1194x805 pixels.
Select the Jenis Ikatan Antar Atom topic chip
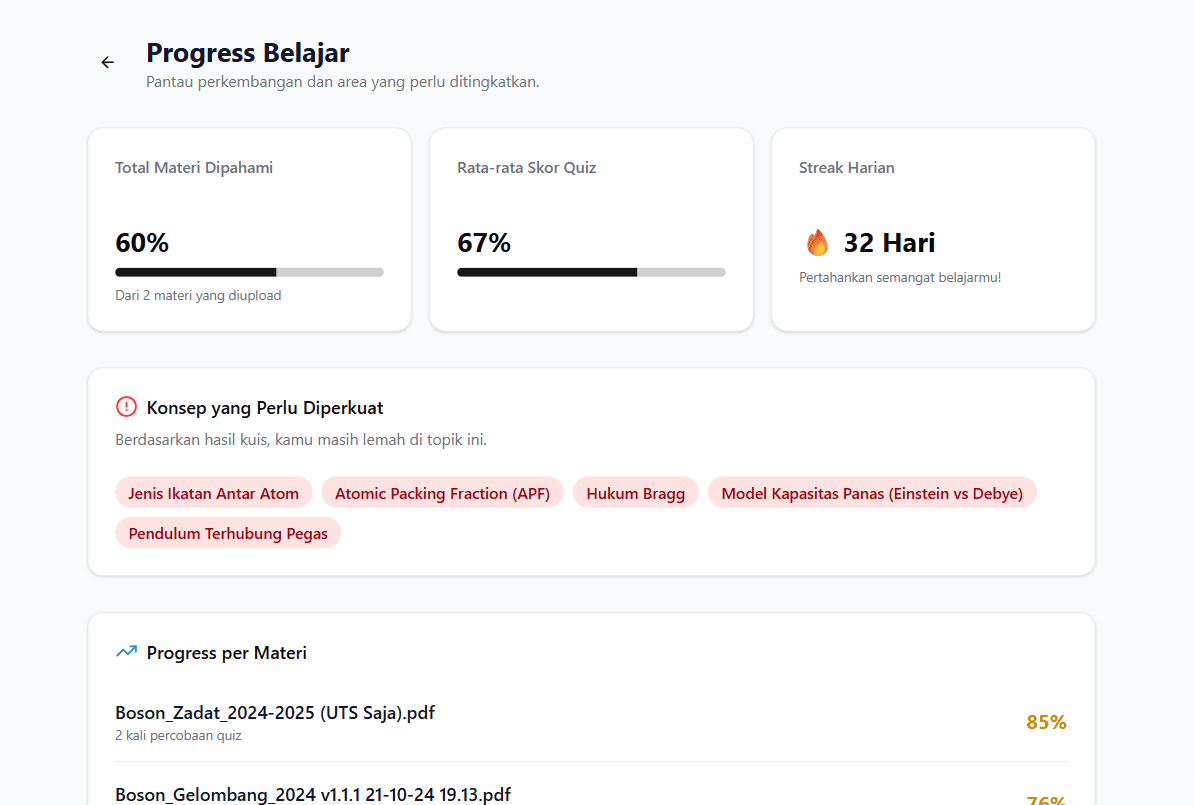[213, 492]
